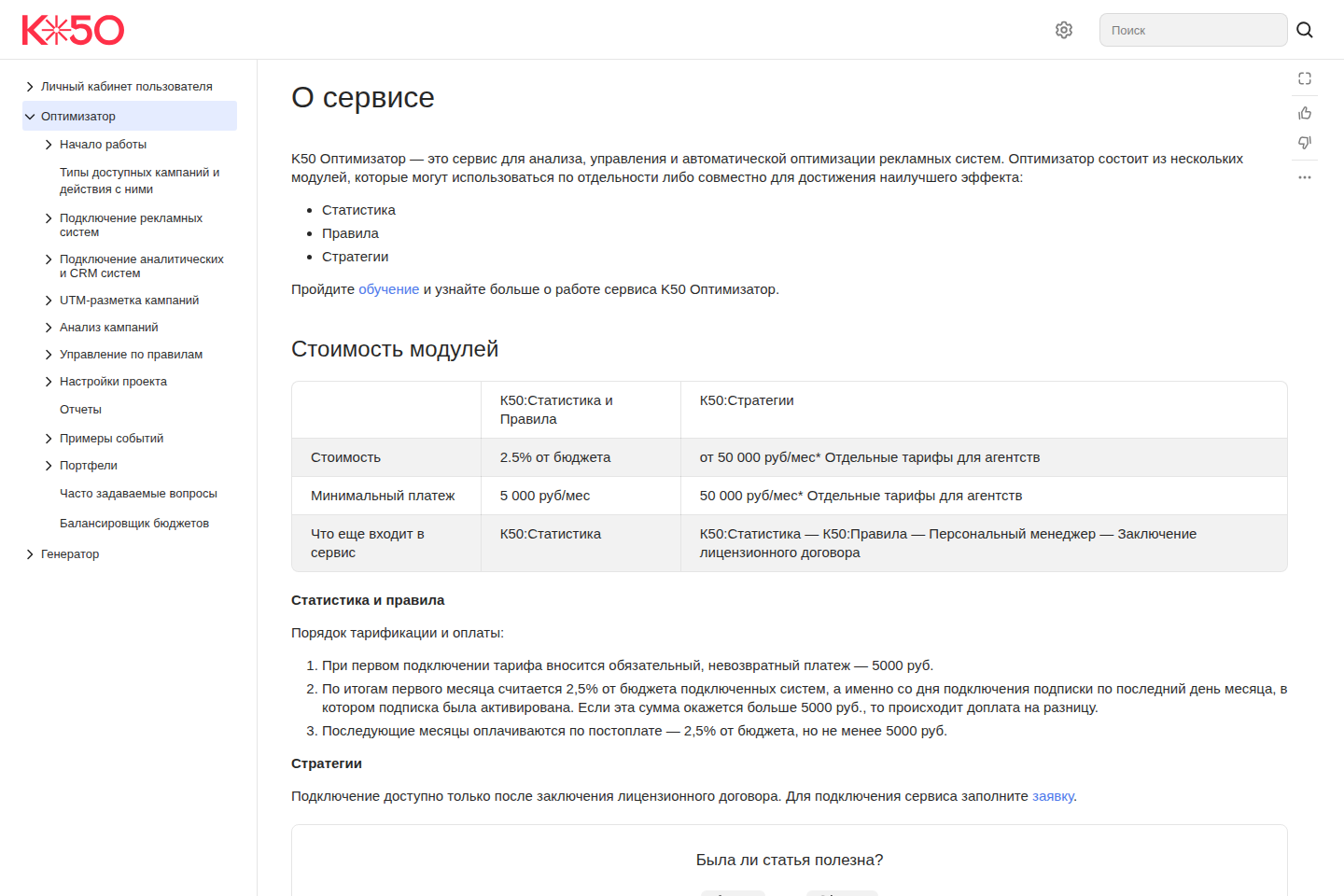Click Стратегии bullet list item

(355, 257)
